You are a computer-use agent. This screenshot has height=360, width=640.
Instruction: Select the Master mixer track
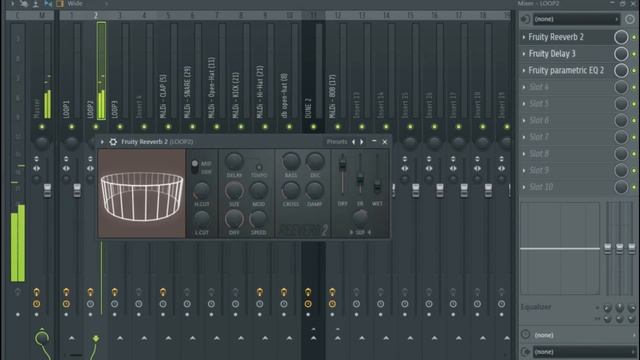37,108
